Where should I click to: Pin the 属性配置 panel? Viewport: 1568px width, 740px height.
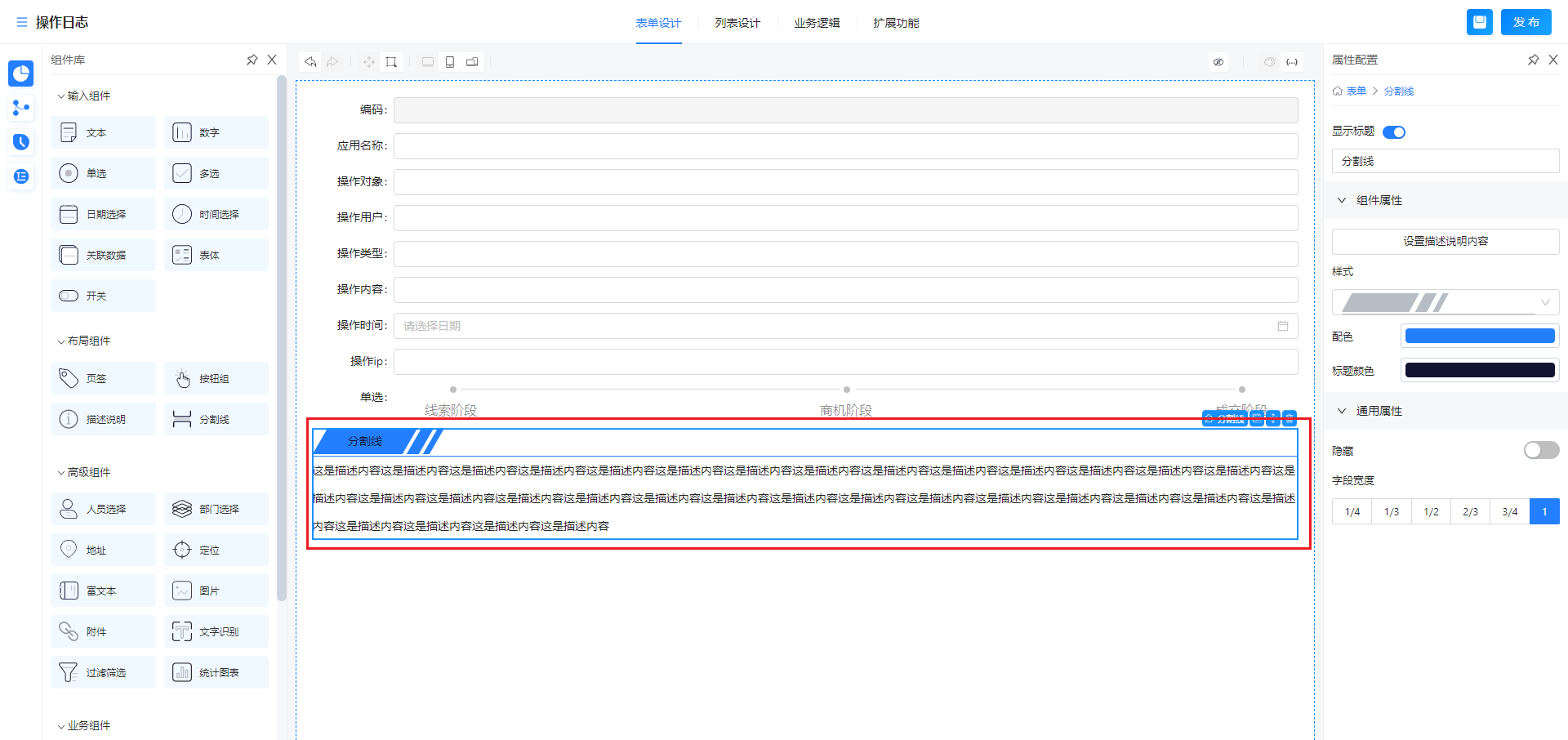[x=1533, y=60]
